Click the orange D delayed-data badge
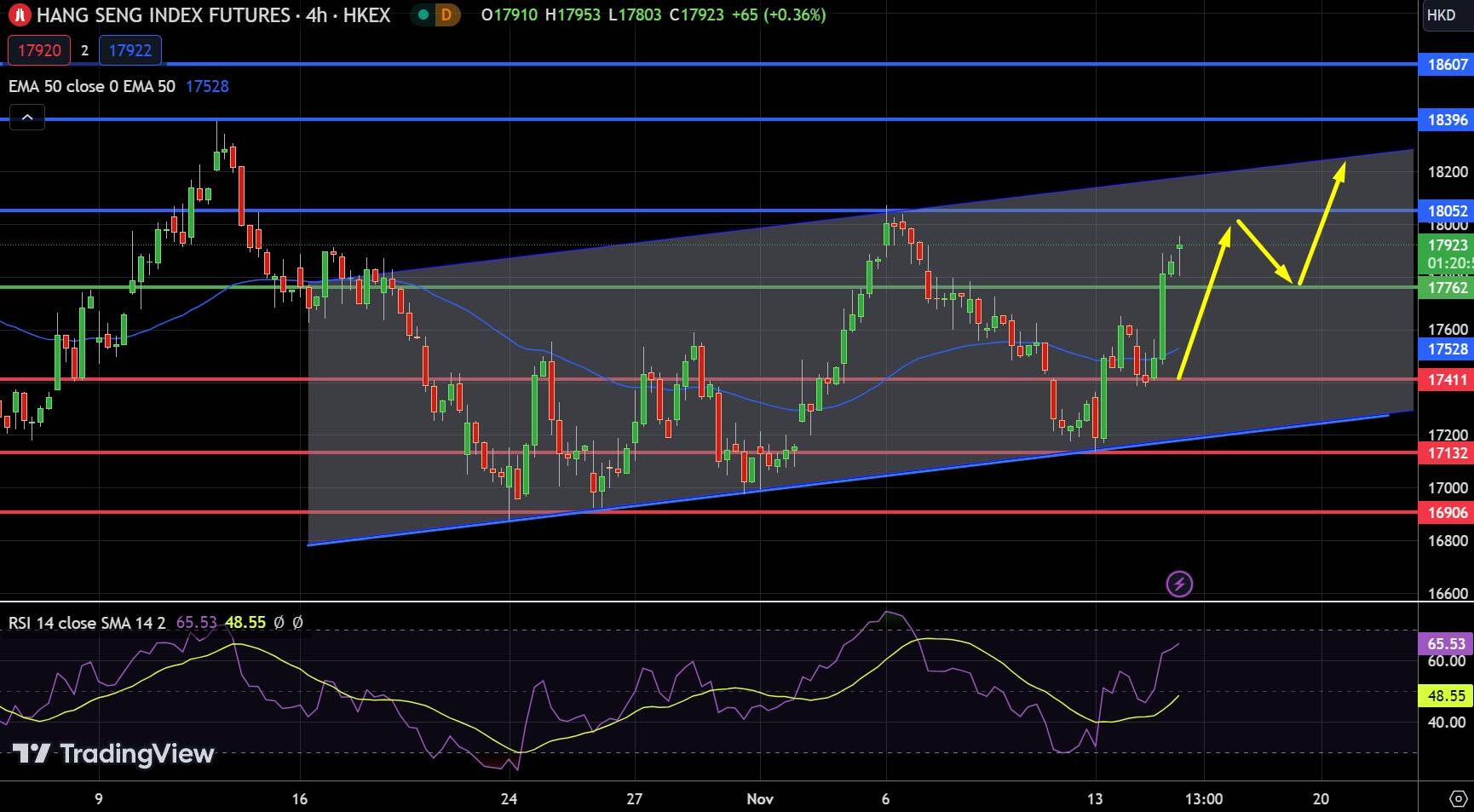 [446, 14]
